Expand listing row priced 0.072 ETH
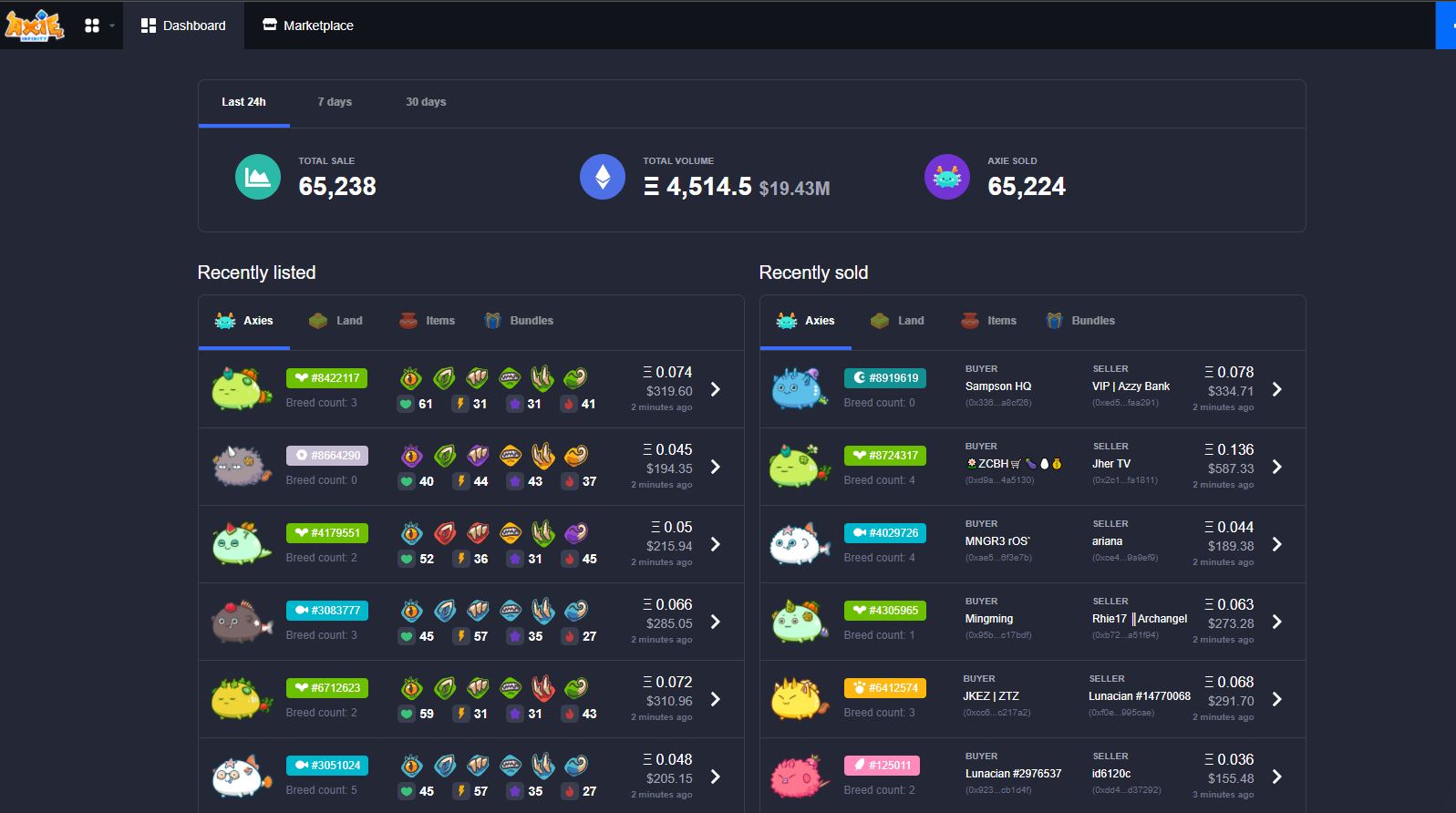 pyautogui.click(x=716, y=699)
